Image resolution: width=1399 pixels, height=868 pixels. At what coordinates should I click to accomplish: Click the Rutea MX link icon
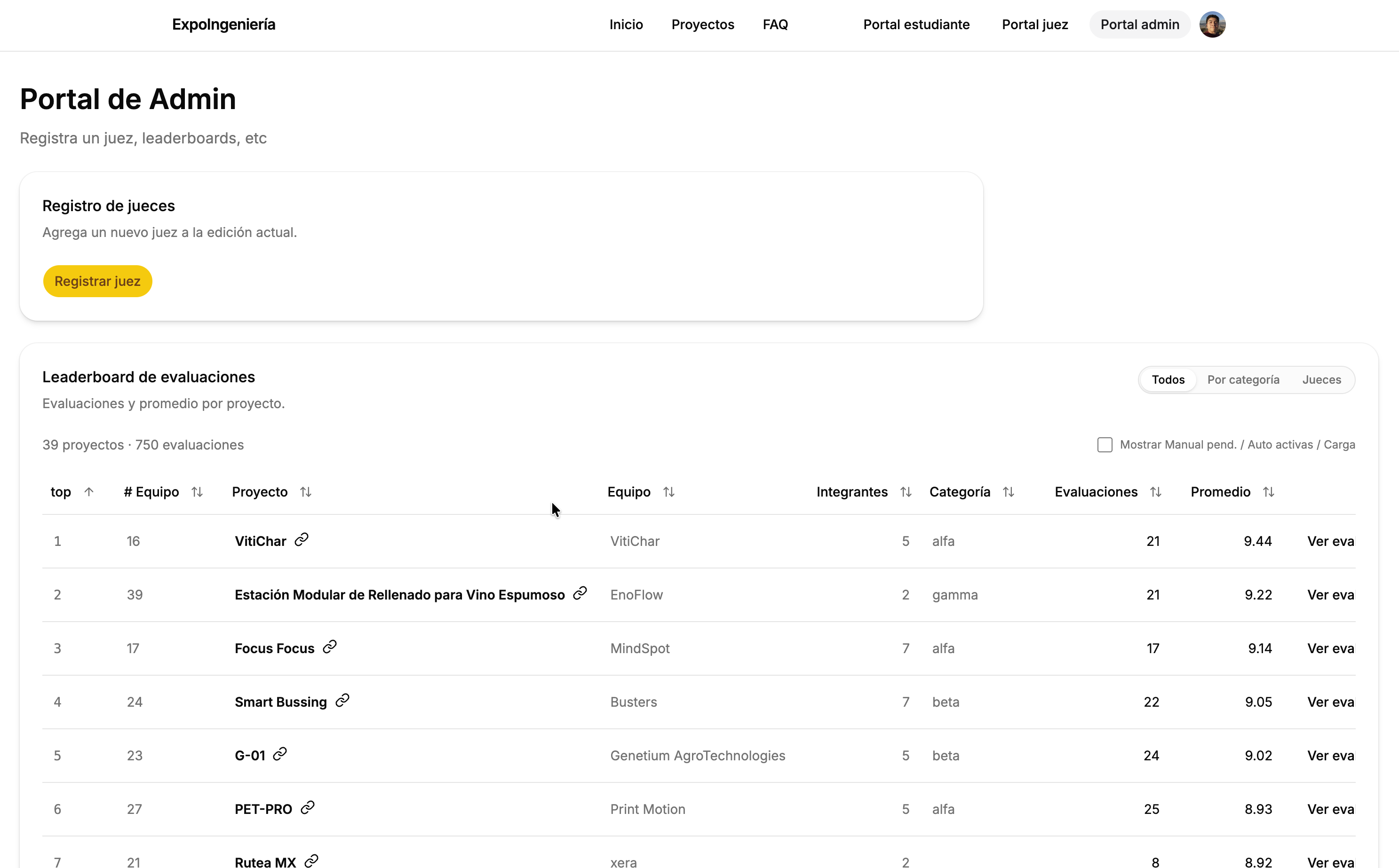point(311,860)
